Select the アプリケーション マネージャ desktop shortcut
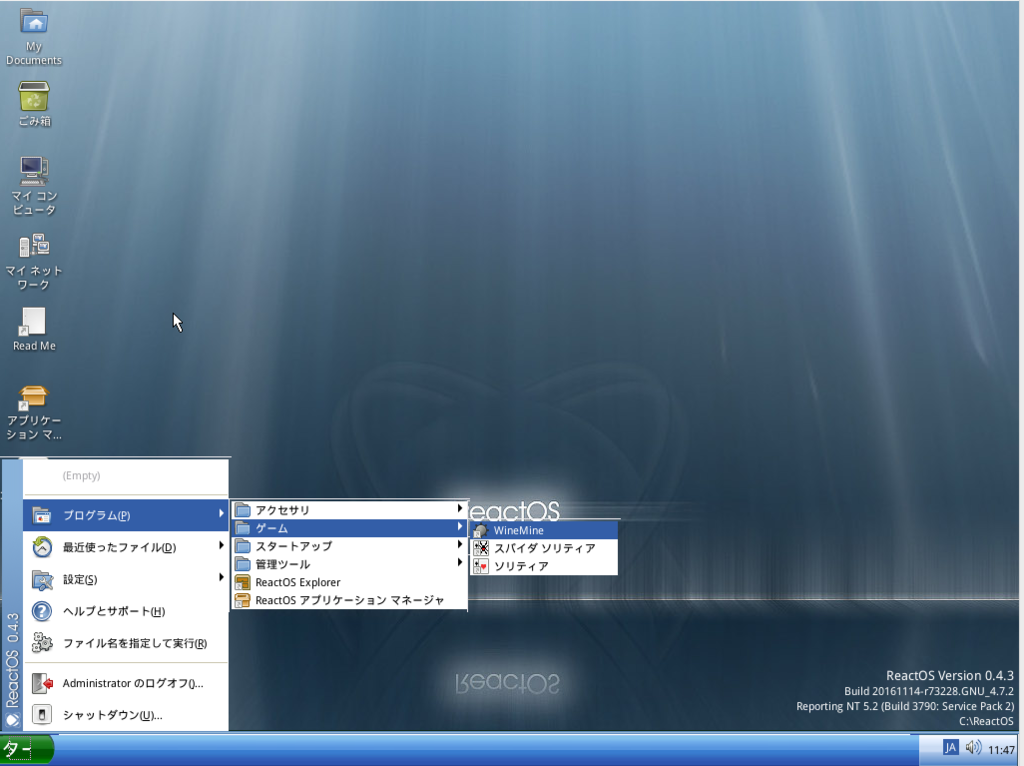The width and height of the screenshot is (1024, 766). pyautogui.click(x=34, y=412)
